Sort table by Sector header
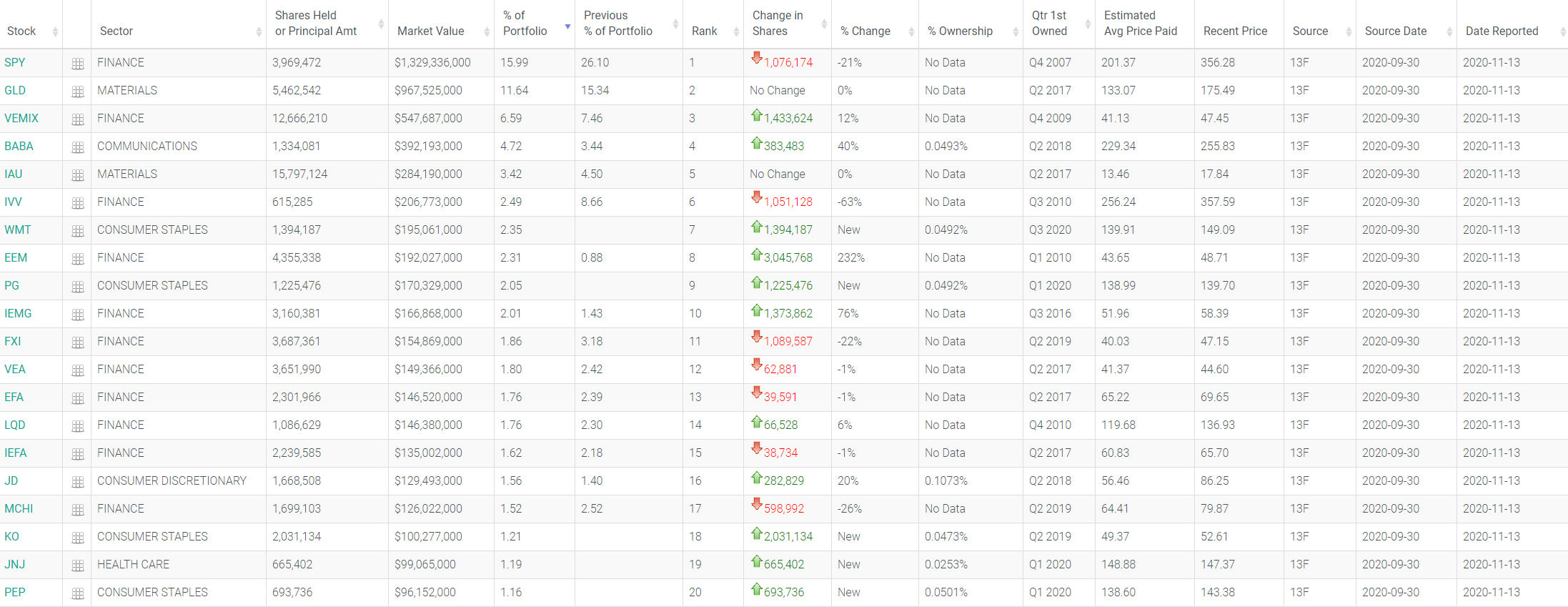The width and height of the screenshot is (1568, 607). coord(116,31)
